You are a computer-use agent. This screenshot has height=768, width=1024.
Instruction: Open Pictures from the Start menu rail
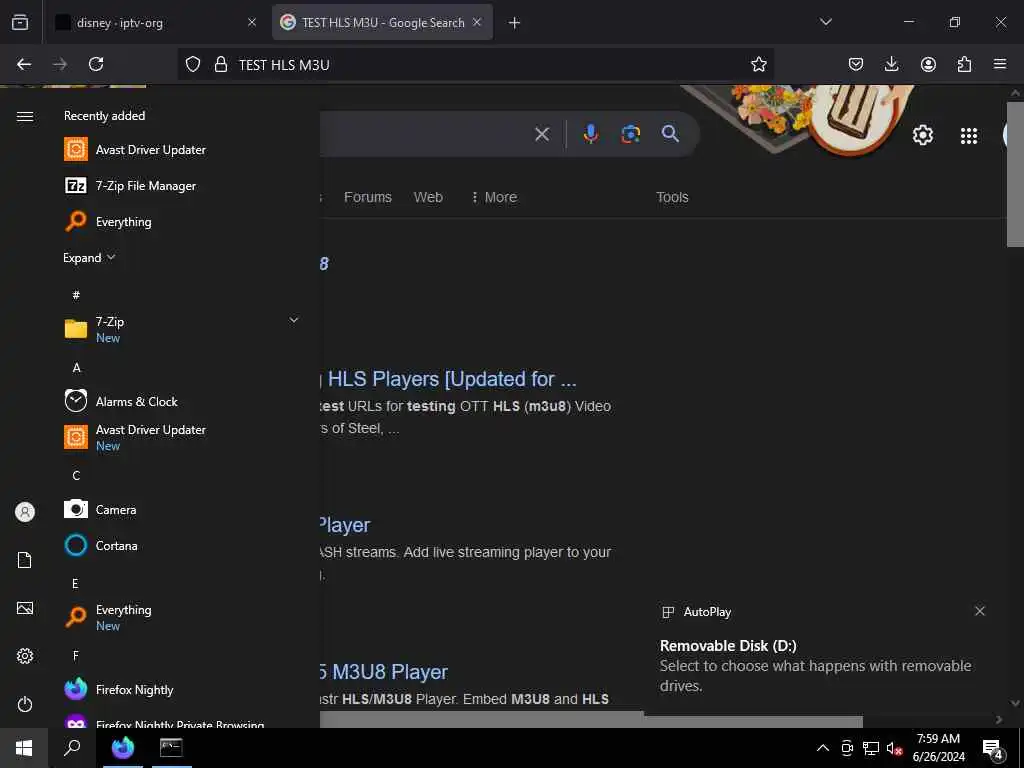(25, 608)
